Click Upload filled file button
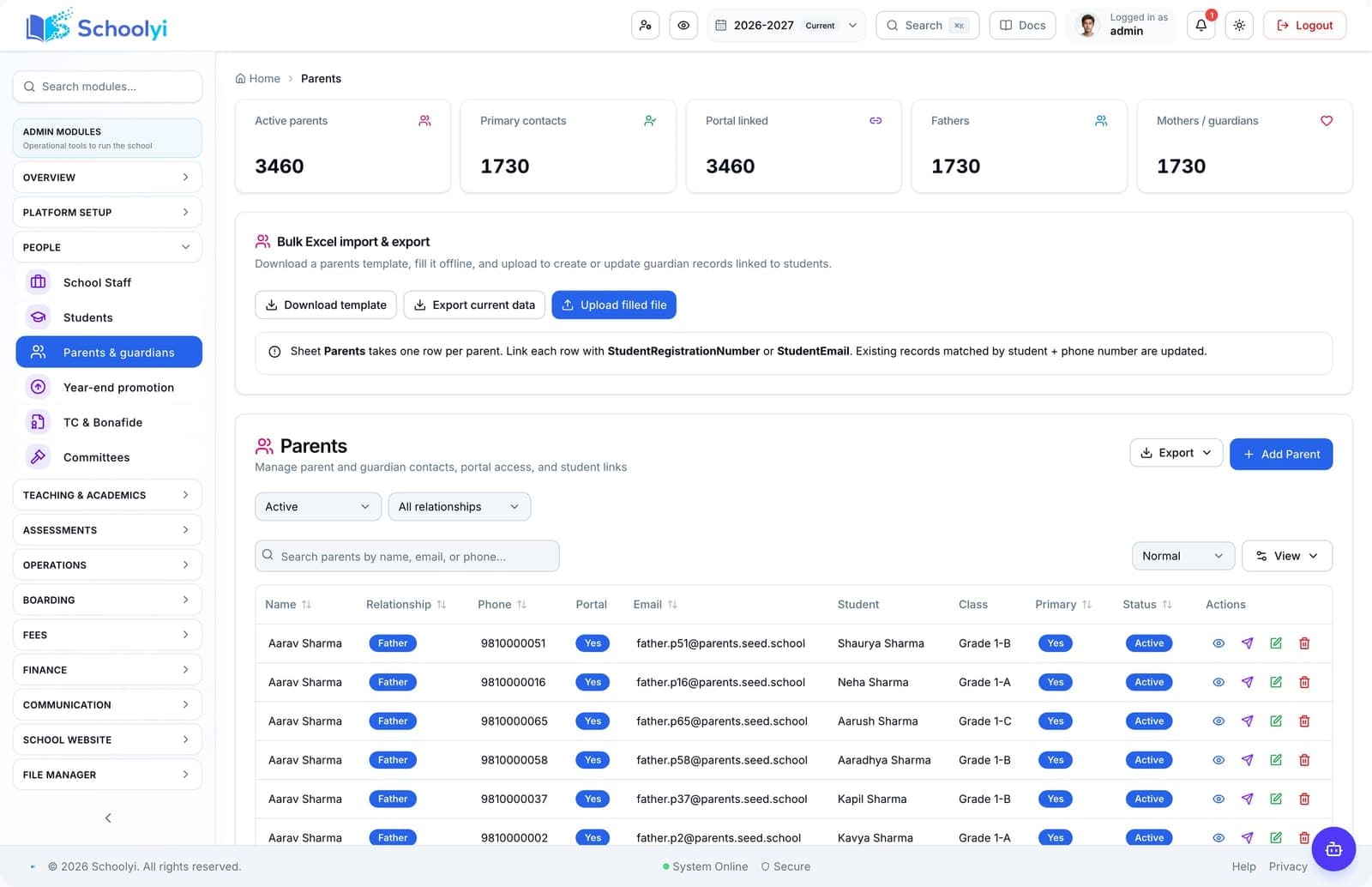 pyautogui.click(x=614, y=305)
